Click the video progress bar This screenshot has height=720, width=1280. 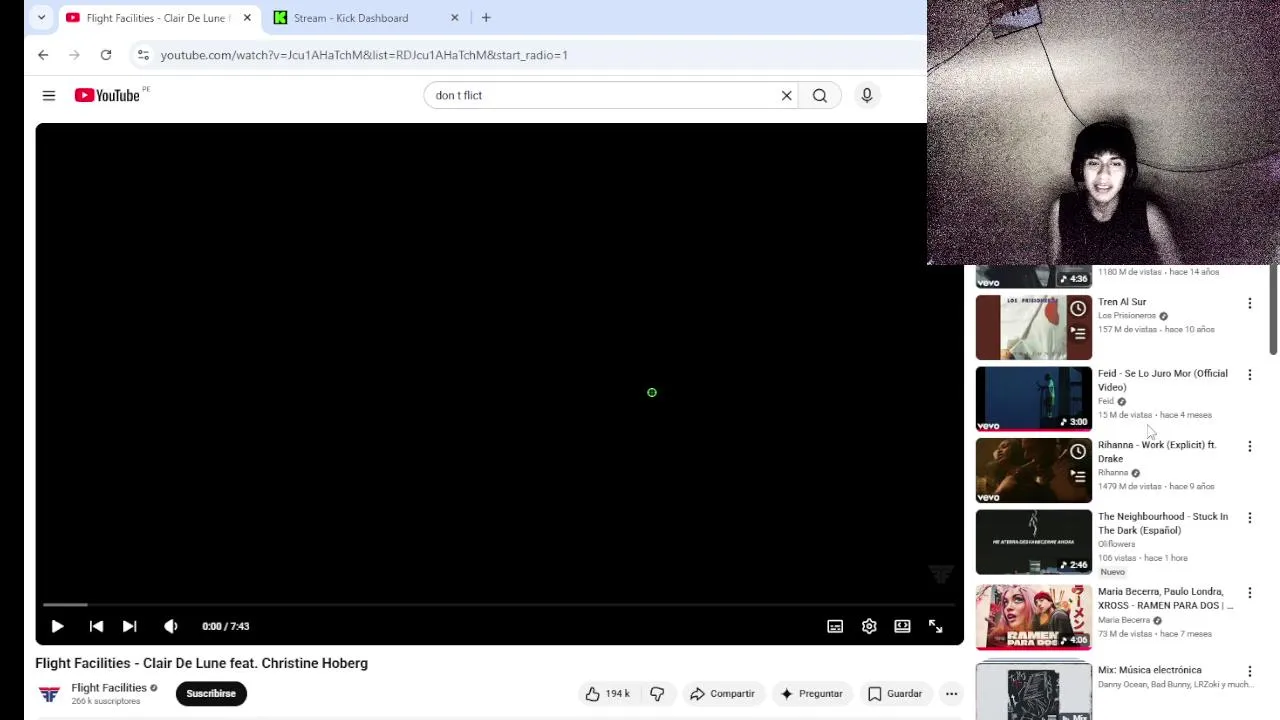tap(497, 604)
